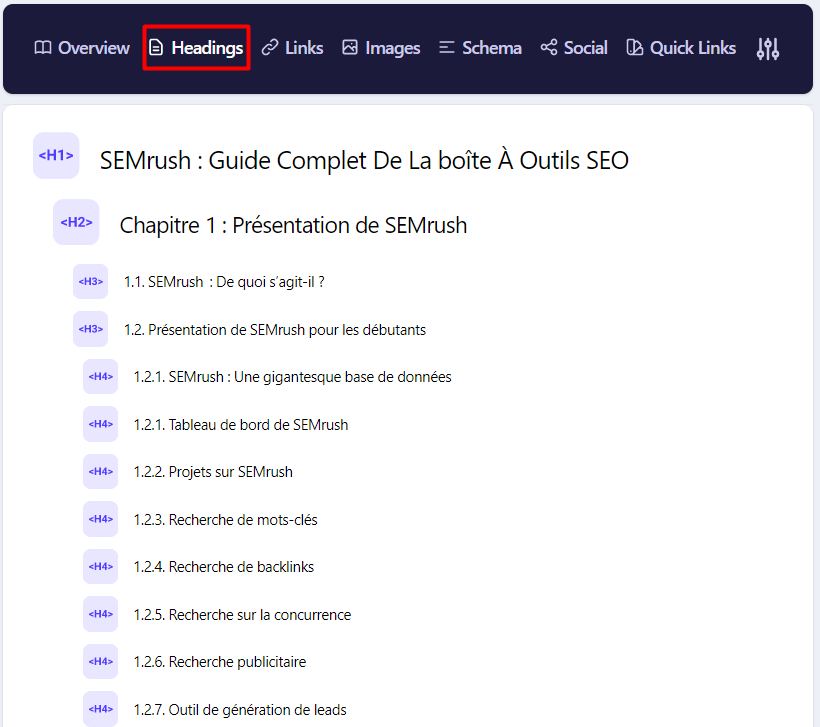This screenshot has width=820, height=727.
Task: Click H3 badge beside 'pour les débutants'
Action: point(90,329)
